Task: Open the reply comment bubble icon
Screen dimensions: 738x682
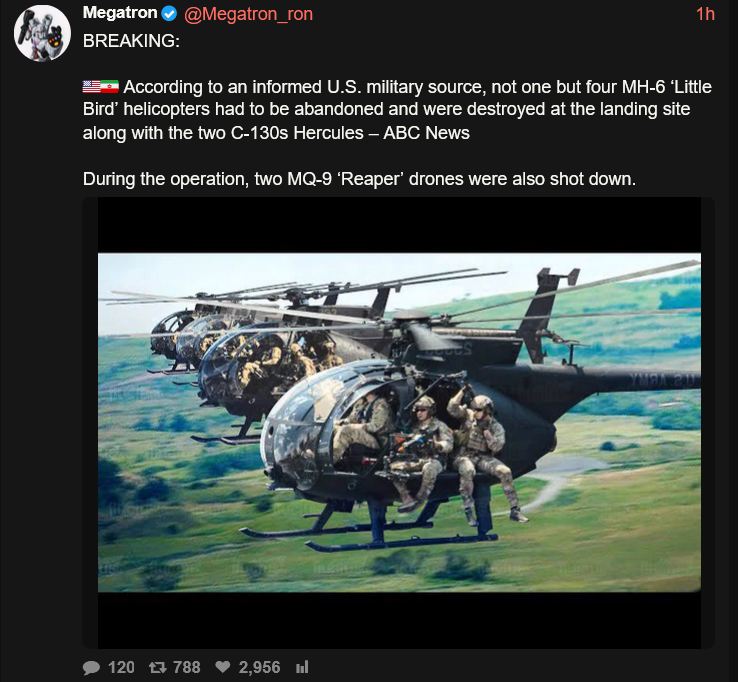Action: [91, 667]
